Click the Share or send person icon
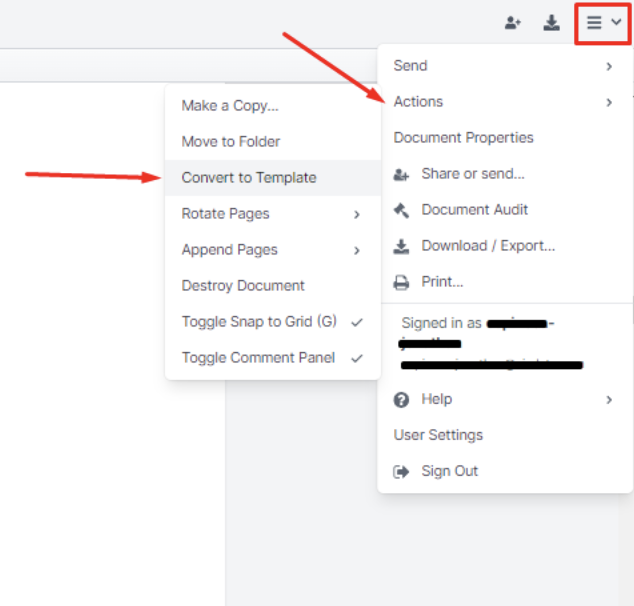 (402, 174)
